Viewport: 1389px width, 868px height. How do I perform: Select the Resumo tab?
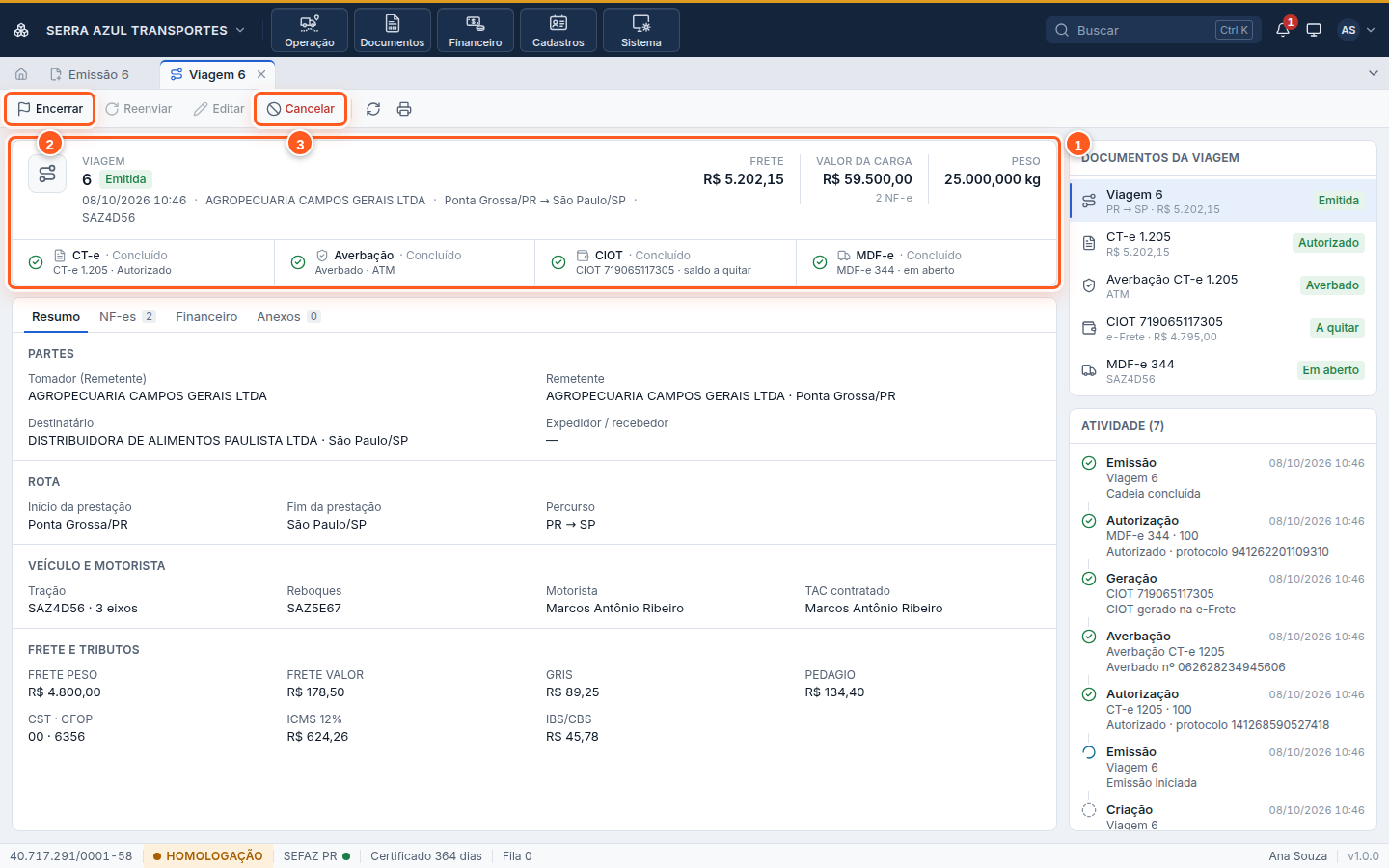[x=56, y=316]
